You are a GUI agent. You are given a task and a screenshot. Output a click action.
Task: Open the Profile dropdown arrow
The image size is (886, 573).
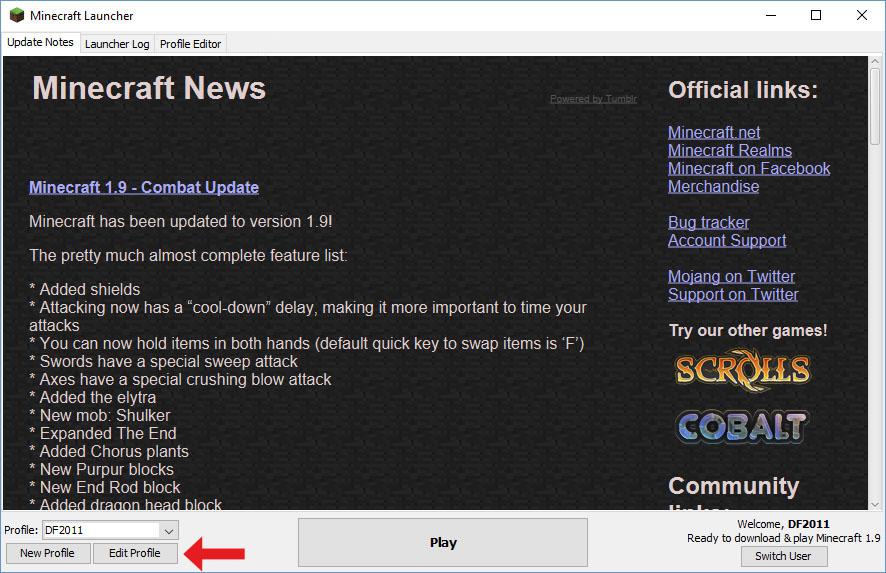coord(169,530)
